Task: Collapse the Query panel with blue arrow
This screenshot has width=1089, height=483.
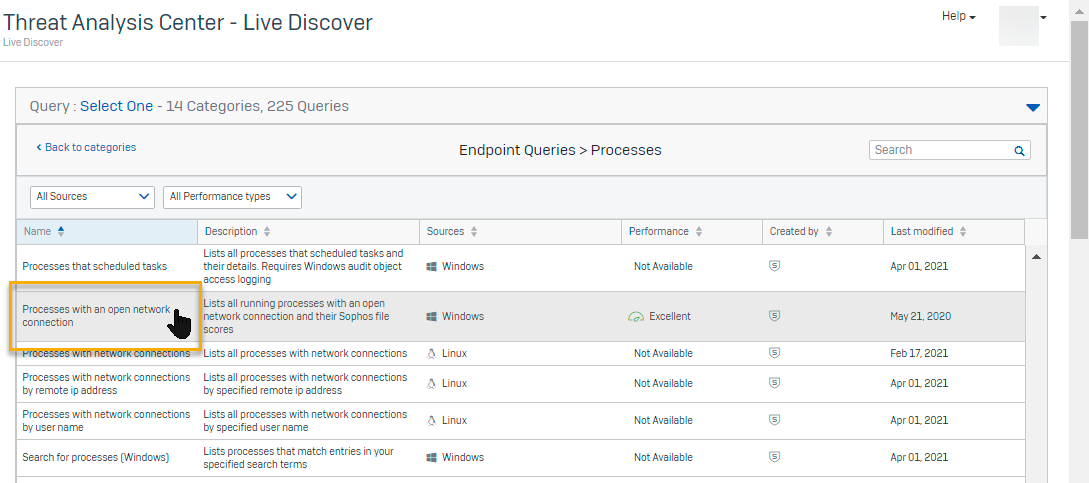Action: pyautogui.click(x=1033, y=107)
